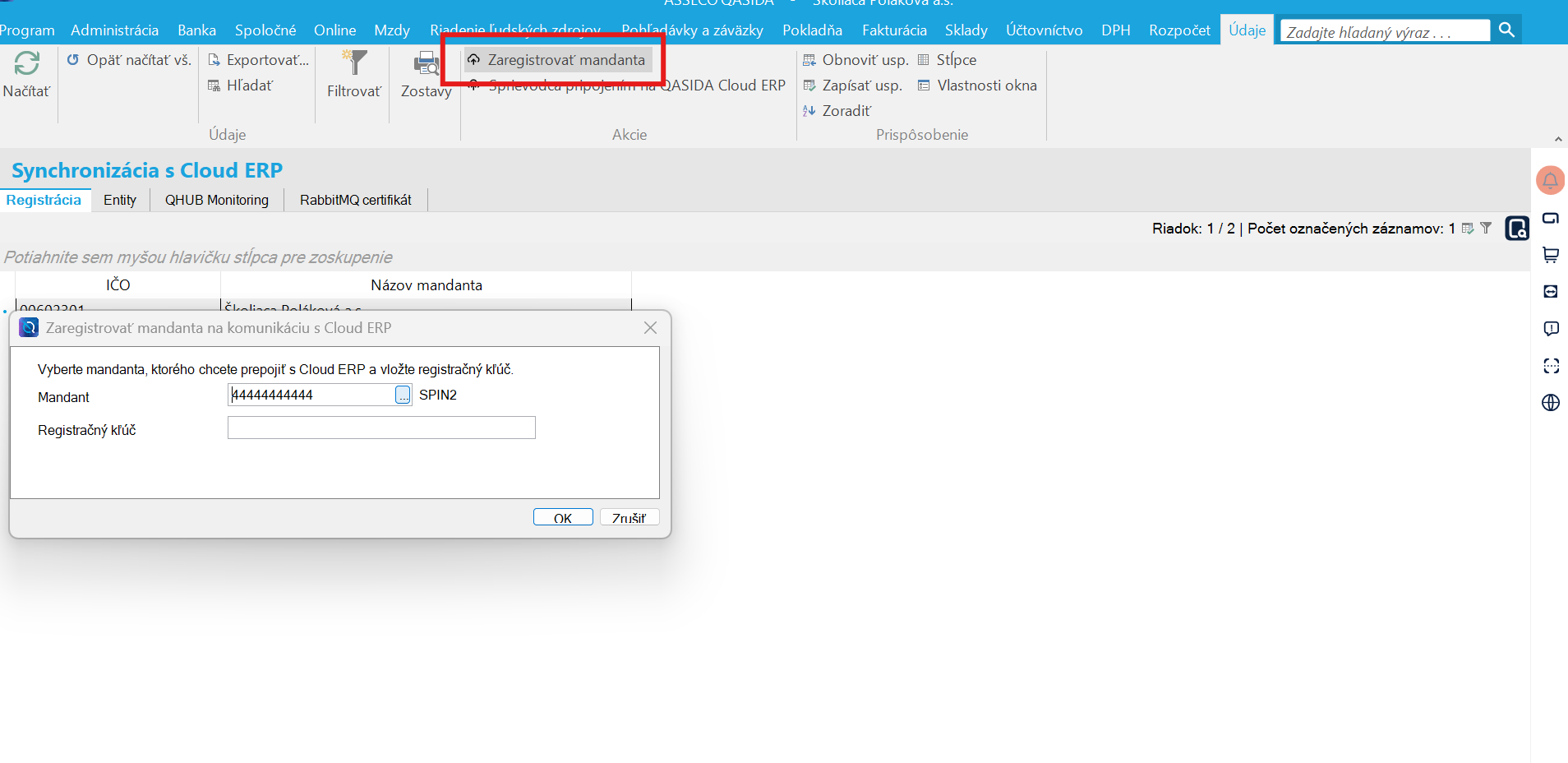Click the magnifier search button
1568x763 pixels.
point(1506,30)
